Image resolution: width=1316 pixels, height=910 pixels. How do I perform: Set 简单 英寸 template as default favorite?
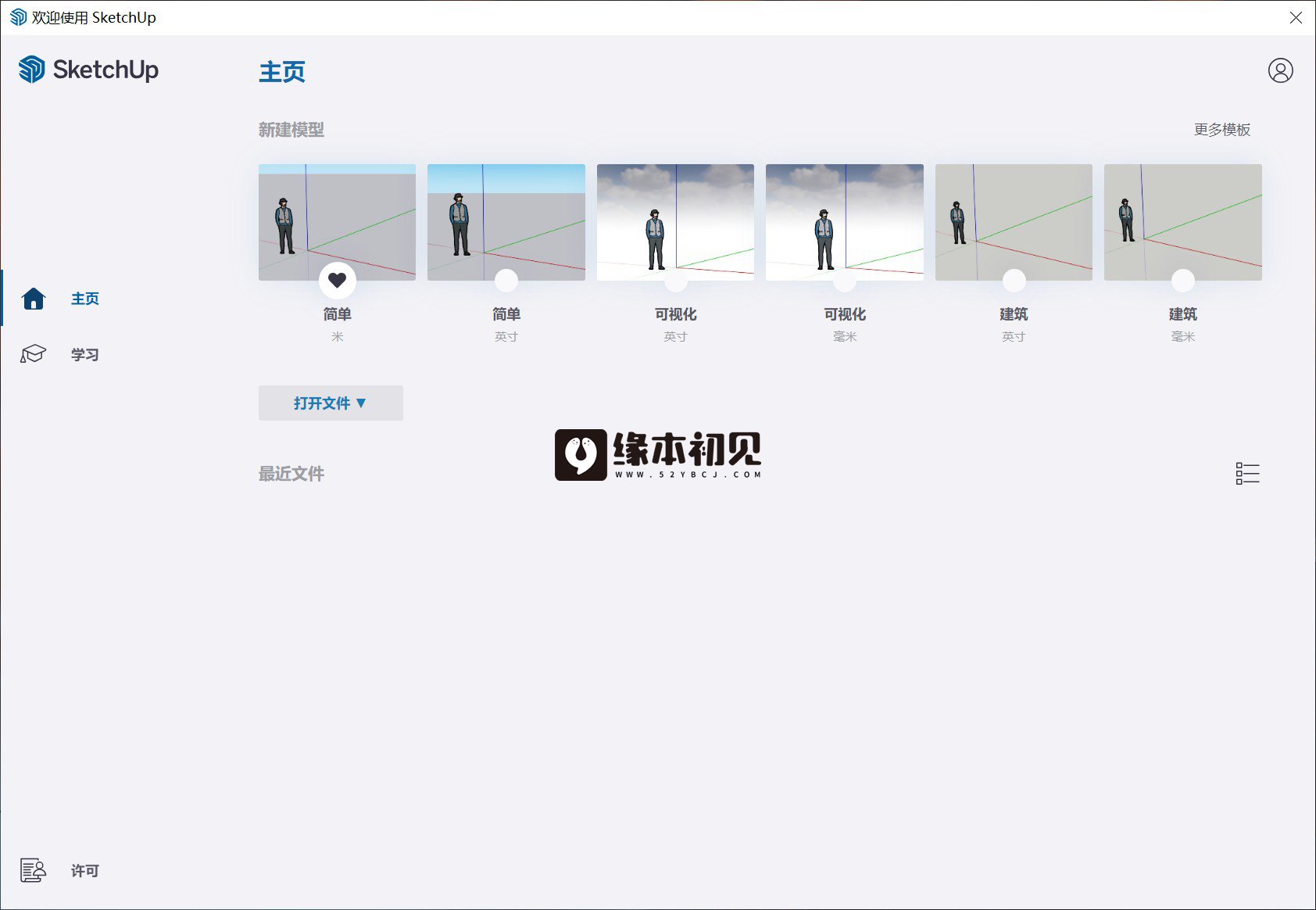coord(506,280)
